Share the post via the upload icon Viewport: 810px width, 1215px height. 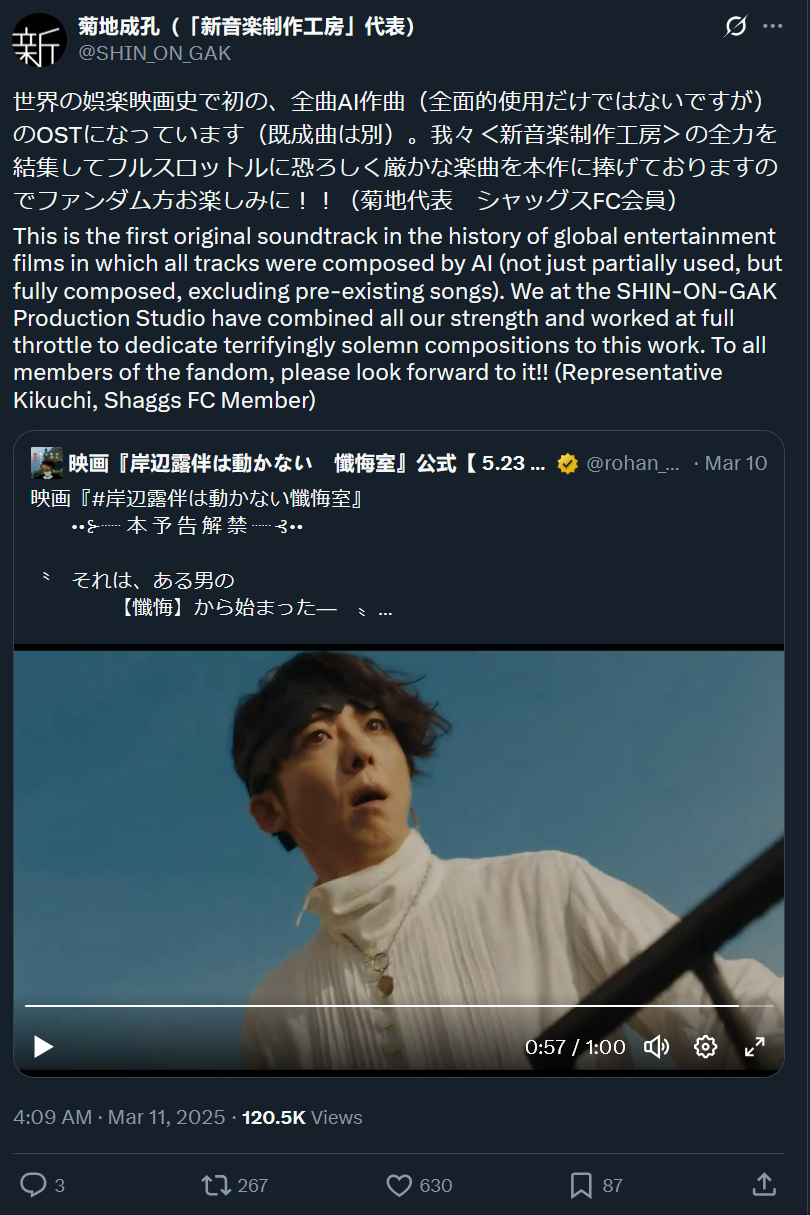coord(764,1185)
